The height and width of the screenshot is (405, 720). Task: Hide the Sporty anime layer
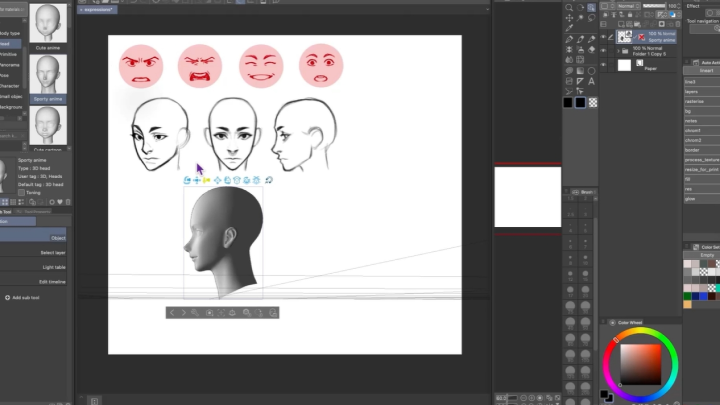tap(602, 36)
